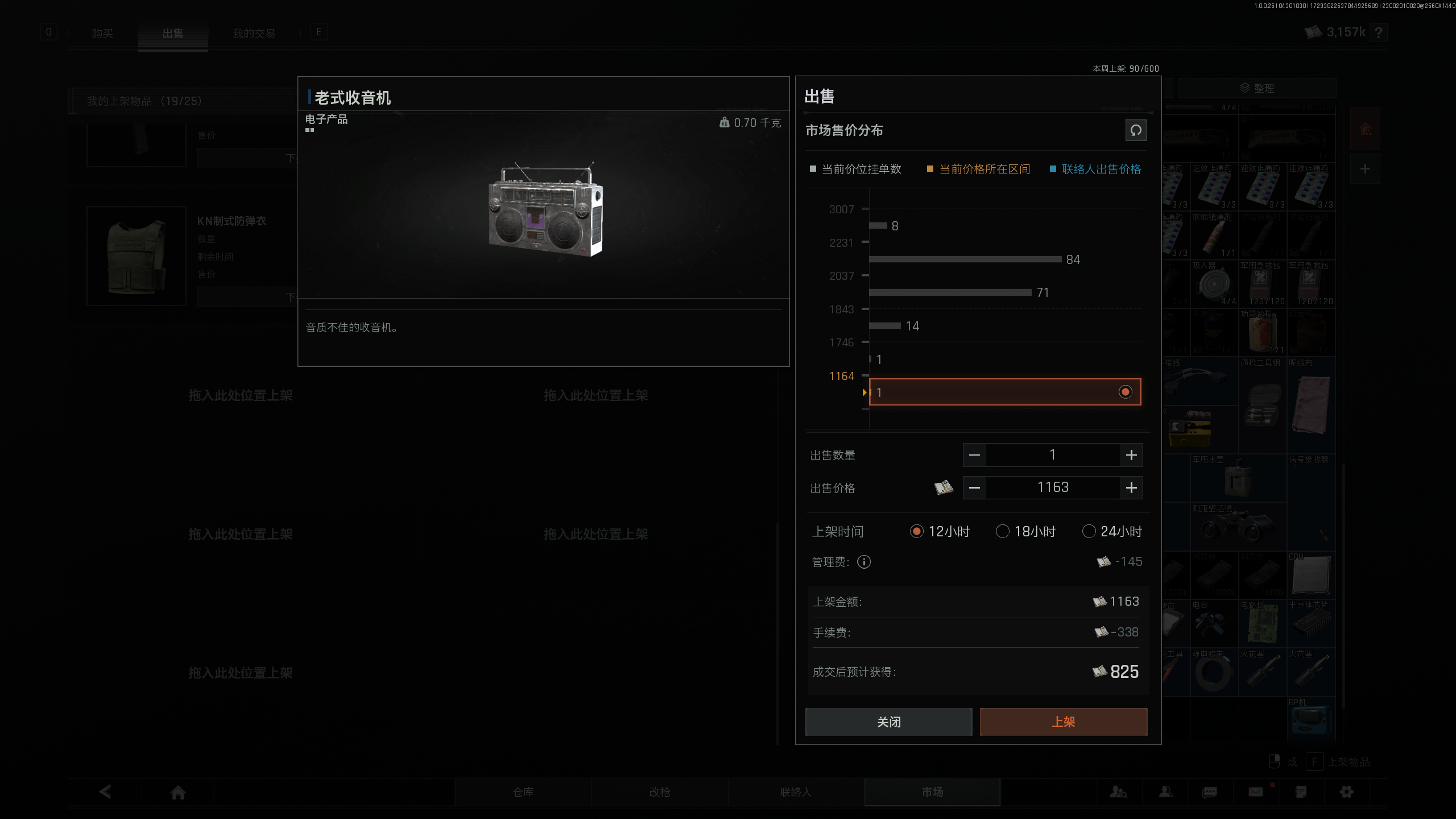Switch to 购买 tab
The width and height of the screenshot is (1456, 819).
102,34
